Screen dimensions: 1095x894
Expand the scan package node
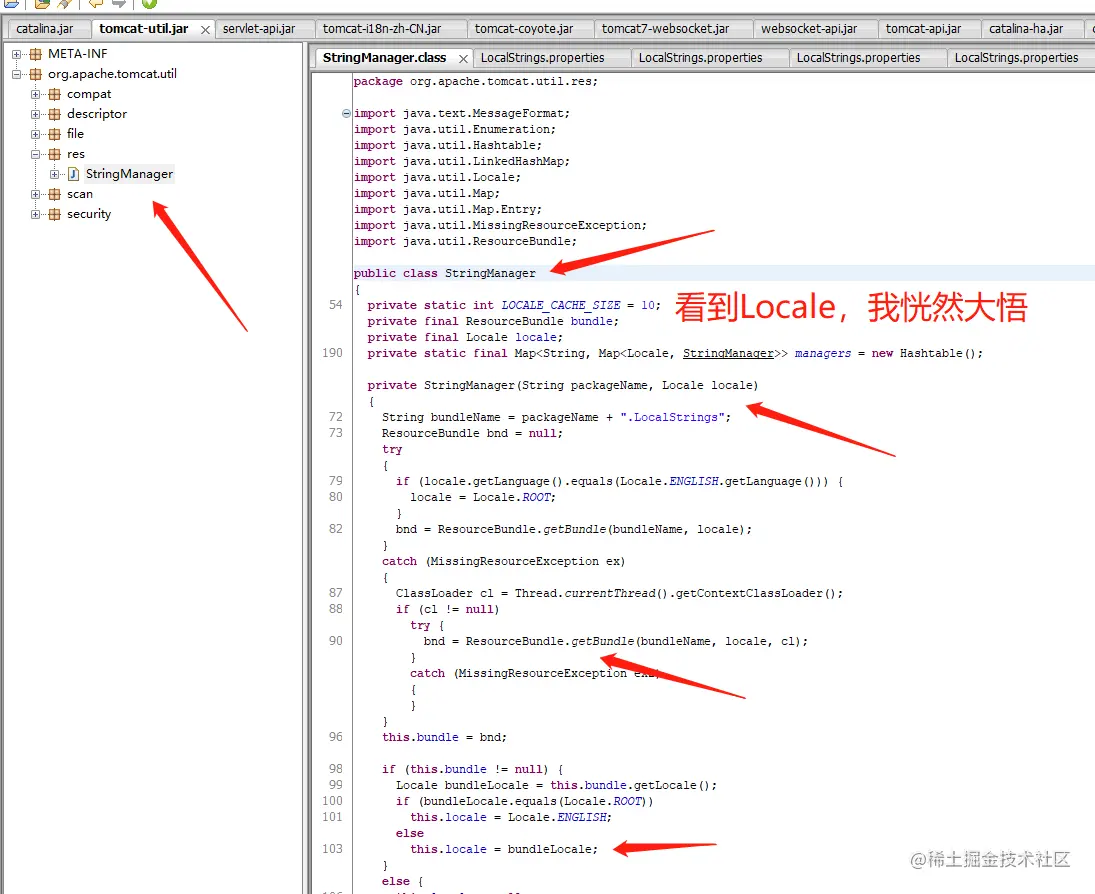point(36,194)
